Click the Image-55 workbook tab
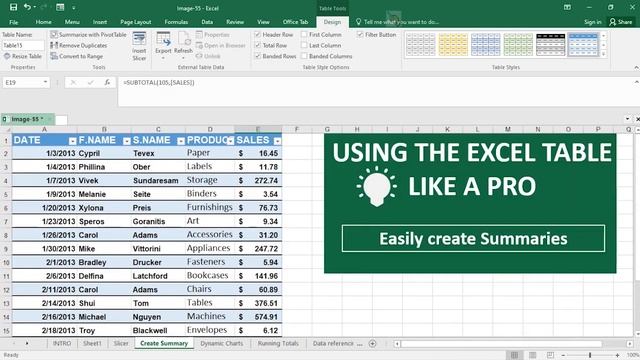This screenshot has height=360, width=640. (x=27, y=119)
